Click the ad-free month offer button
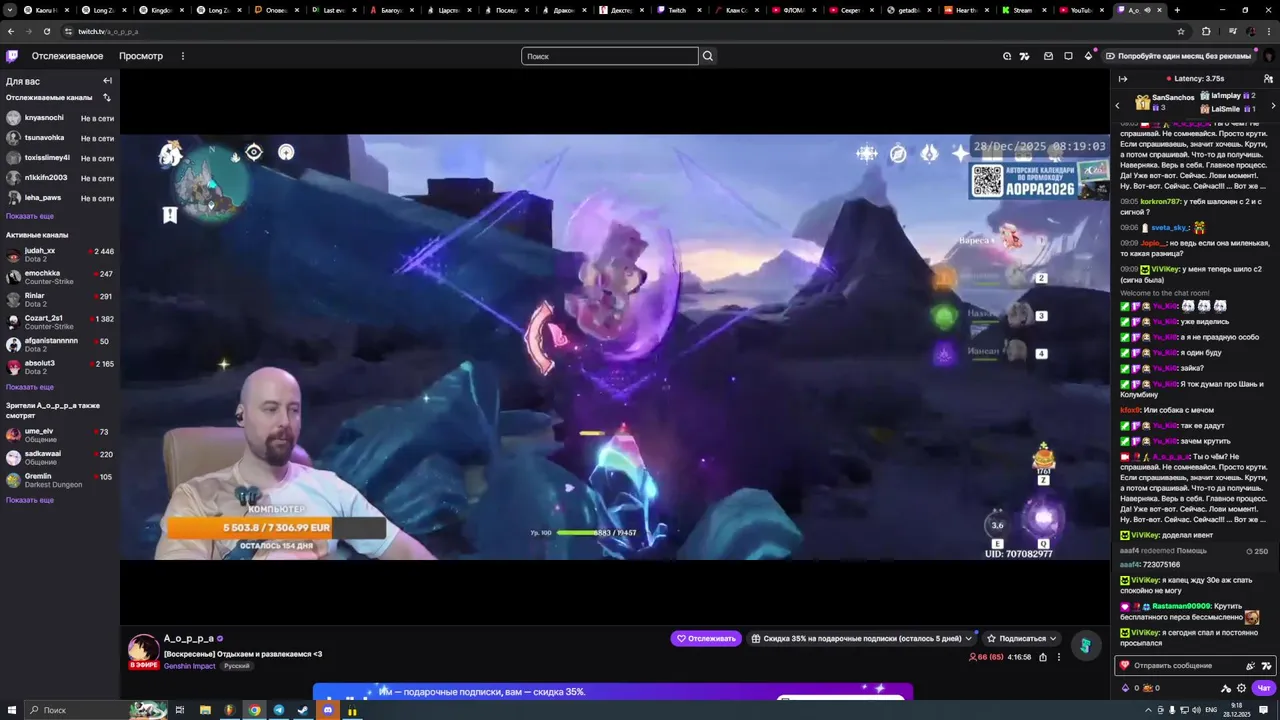 (1178, 56)
